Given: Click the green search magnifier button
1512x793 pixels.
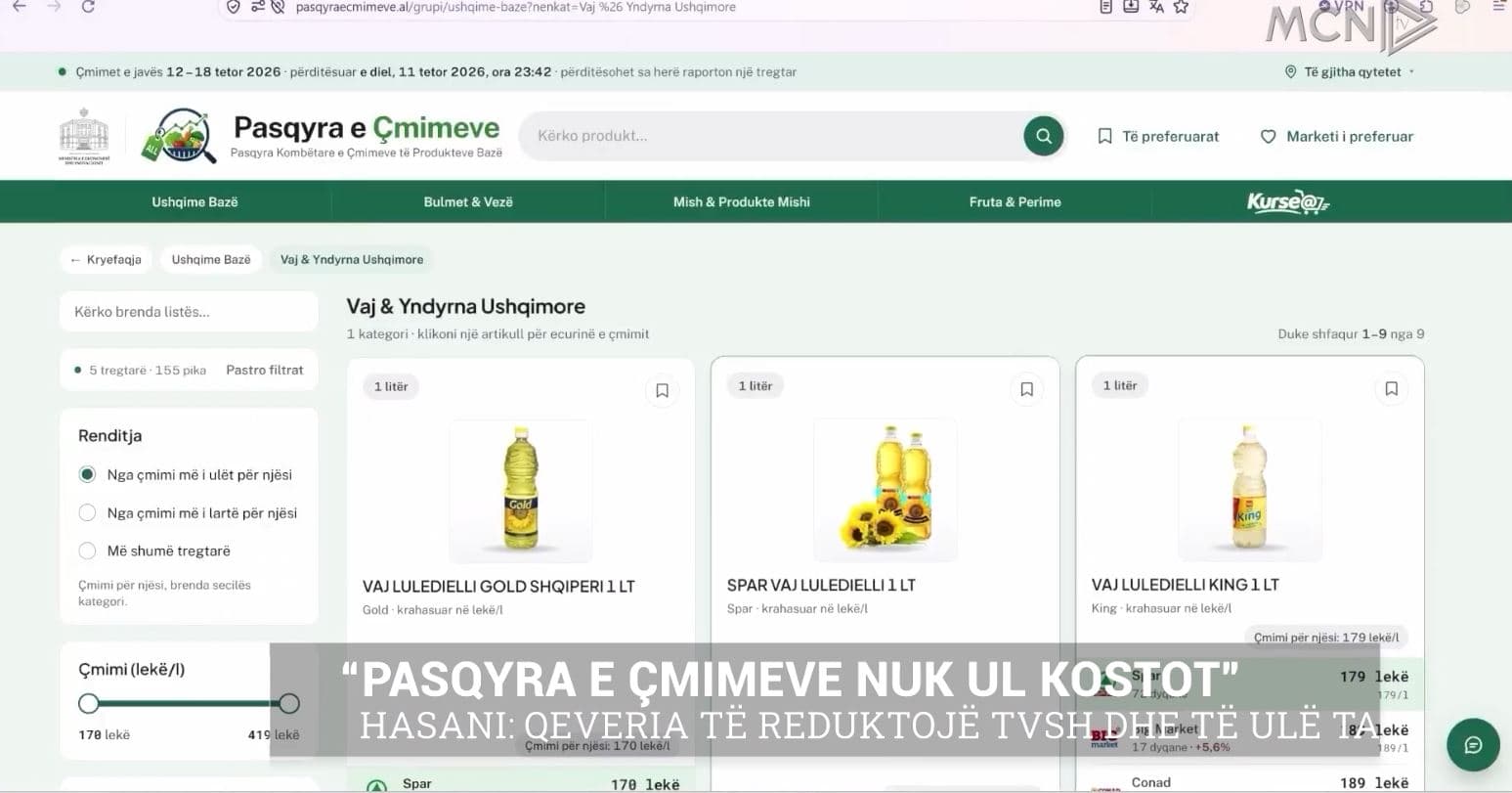Looking at the screenshot, I should click(1043, 136).
